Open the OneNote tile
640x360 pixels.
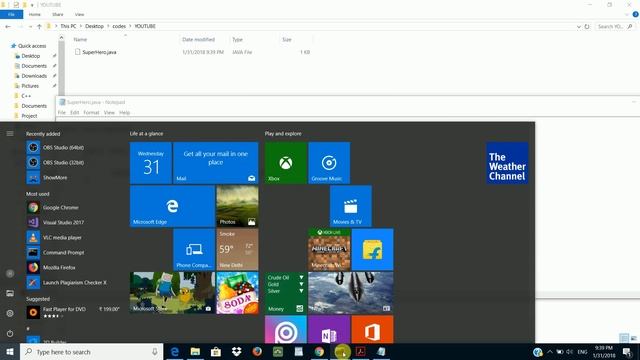point(329,329)
